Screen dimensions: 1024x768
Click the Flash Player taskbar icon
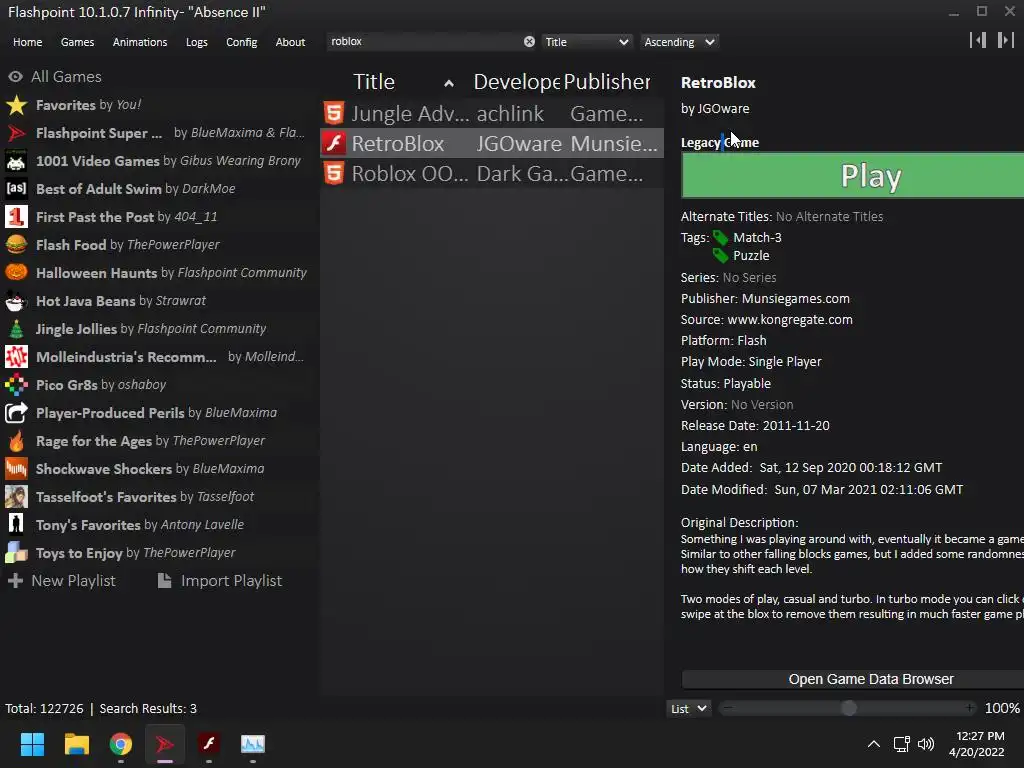tap(209, 744)
